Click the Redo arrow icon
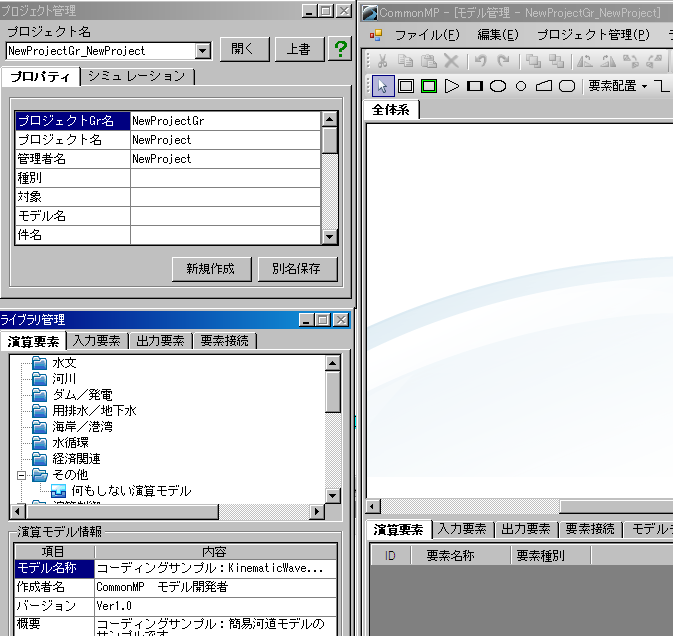 [503, 61]
